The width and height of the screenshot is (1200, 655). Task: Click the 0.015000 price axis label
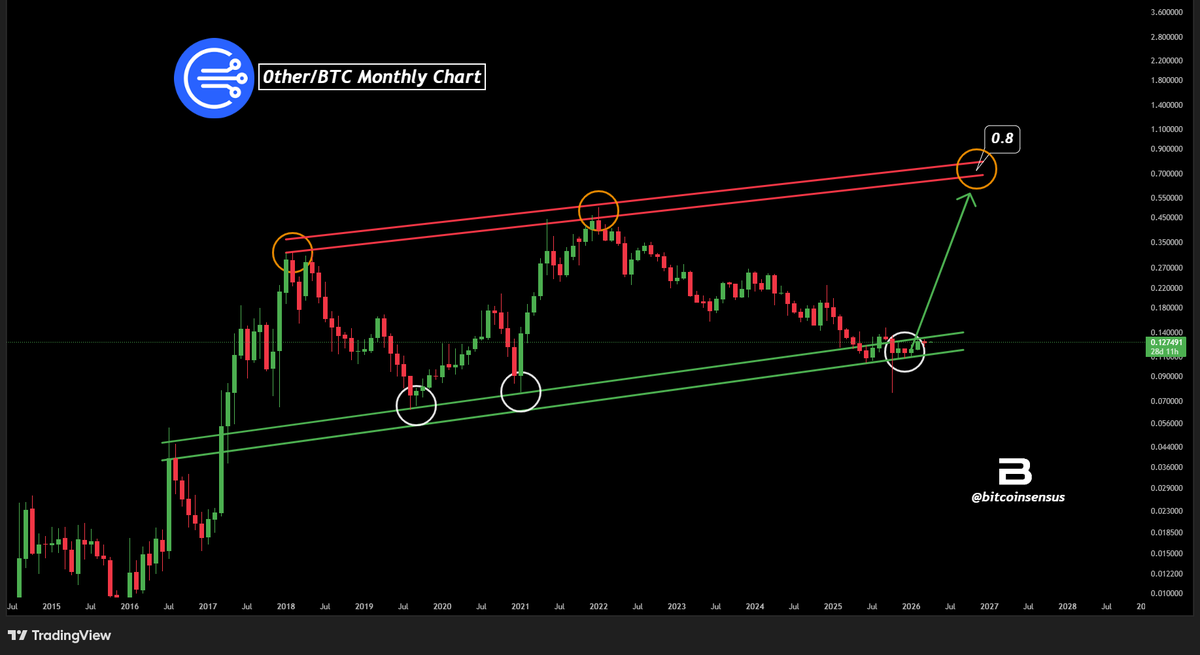1169,552
